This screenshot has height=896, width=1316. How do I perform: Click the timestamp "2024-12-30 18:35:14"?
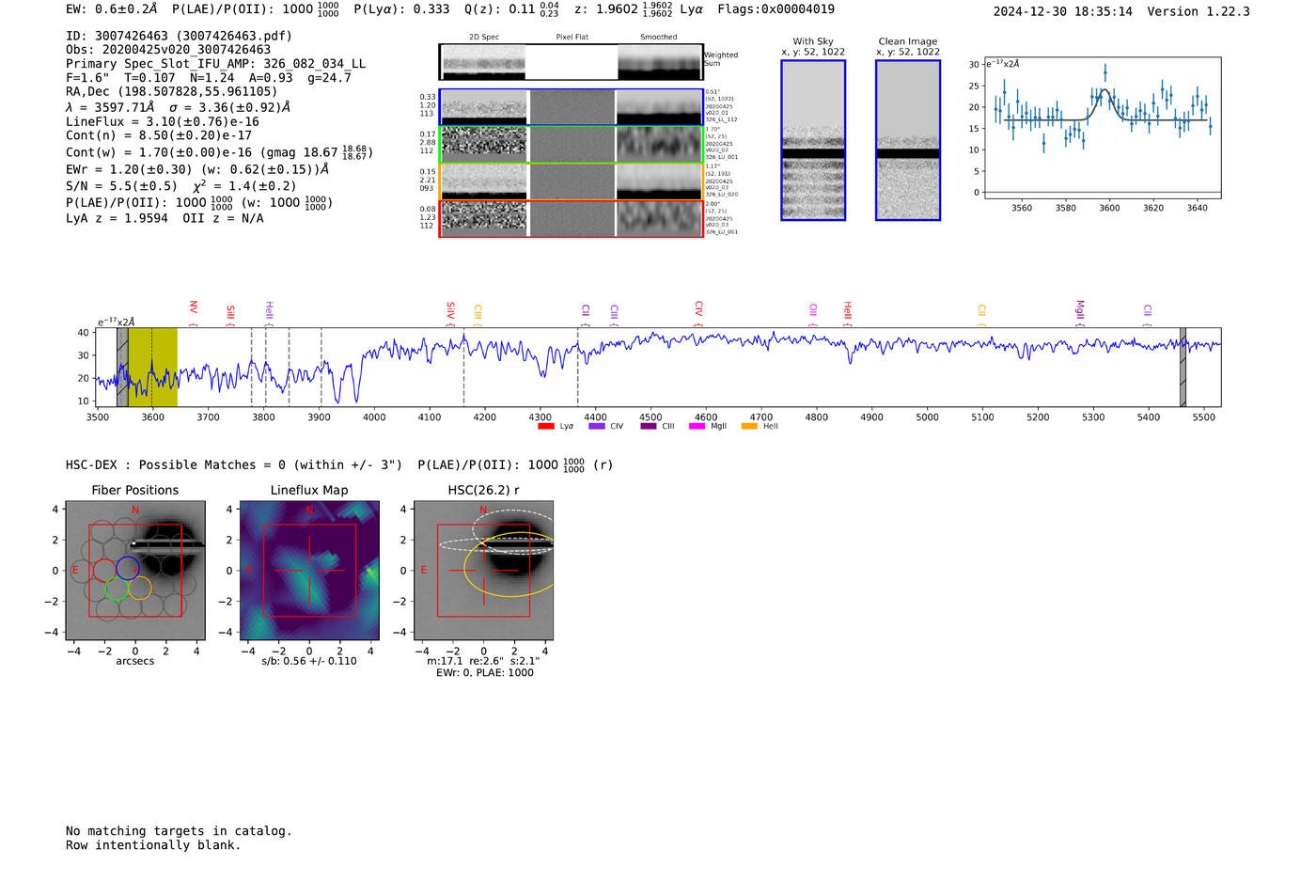(1063, 11)
